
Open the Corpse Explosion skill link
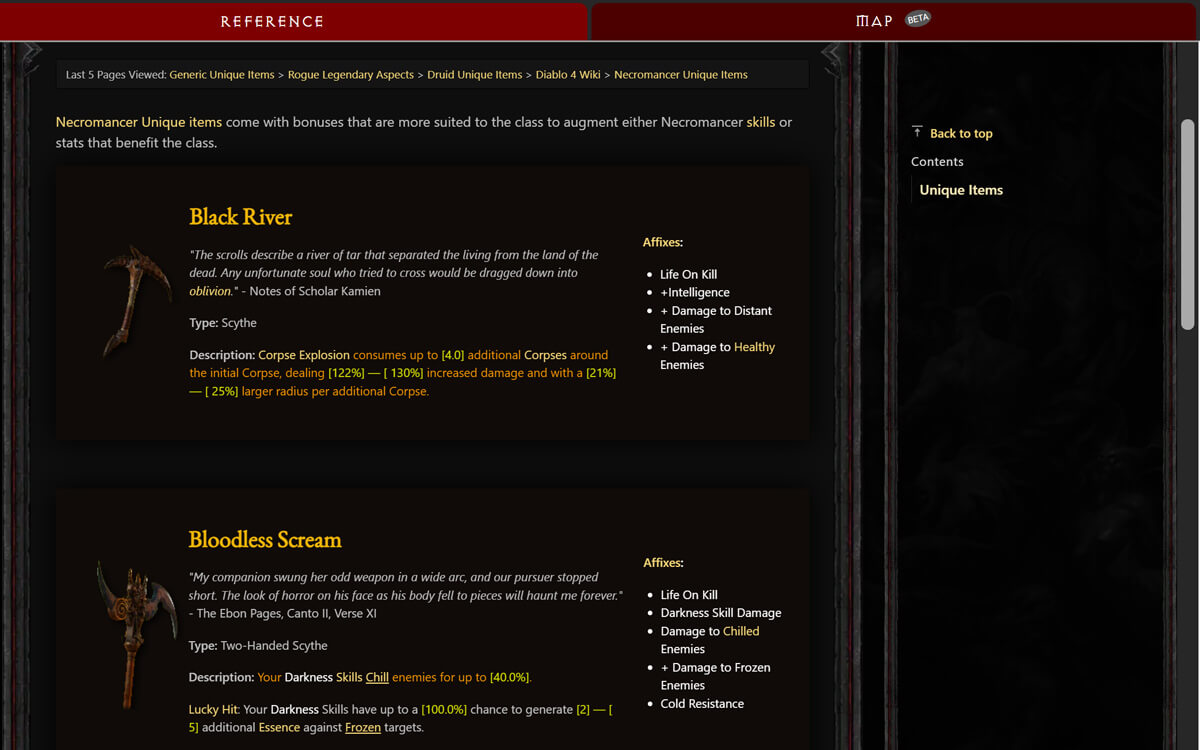(x=304, y=355)
